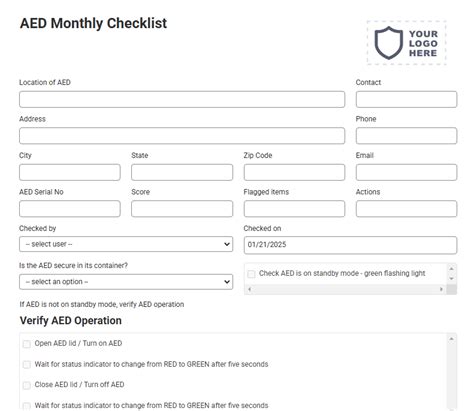Focus the Flagged items field
474x411 pixels.
coord(294,209)
